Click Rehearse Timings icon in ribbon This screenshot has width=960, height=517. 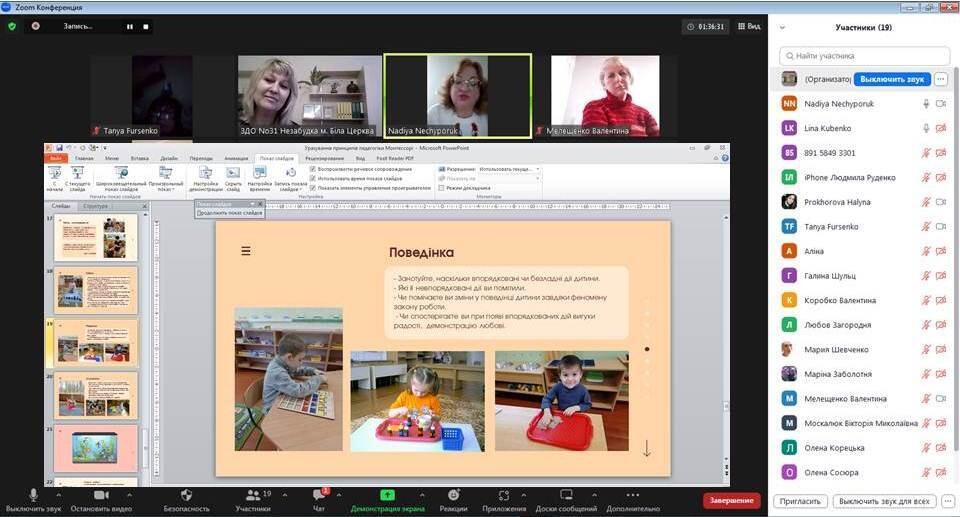[260, 173]
